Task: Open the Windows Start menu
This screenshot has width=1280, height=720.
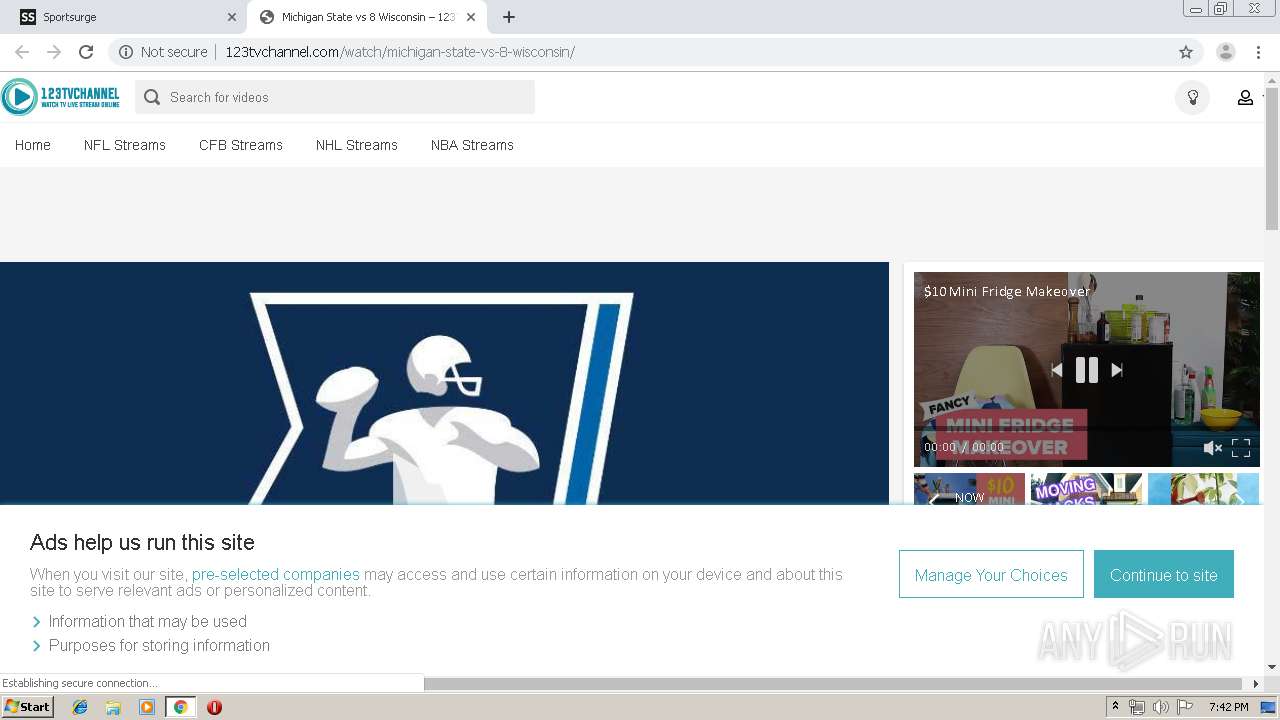Action: click(x=28, y=707)
